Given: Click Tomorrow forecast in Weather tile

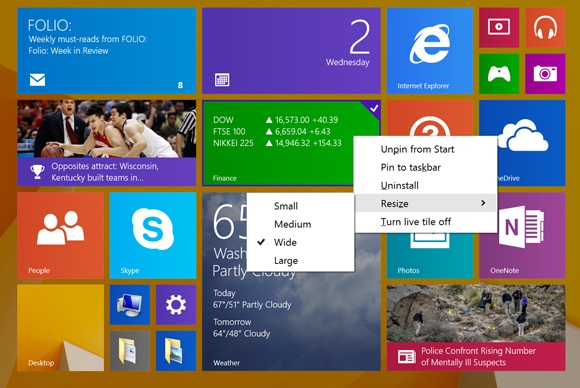Looking at the screenshot, I should [242, 328].
